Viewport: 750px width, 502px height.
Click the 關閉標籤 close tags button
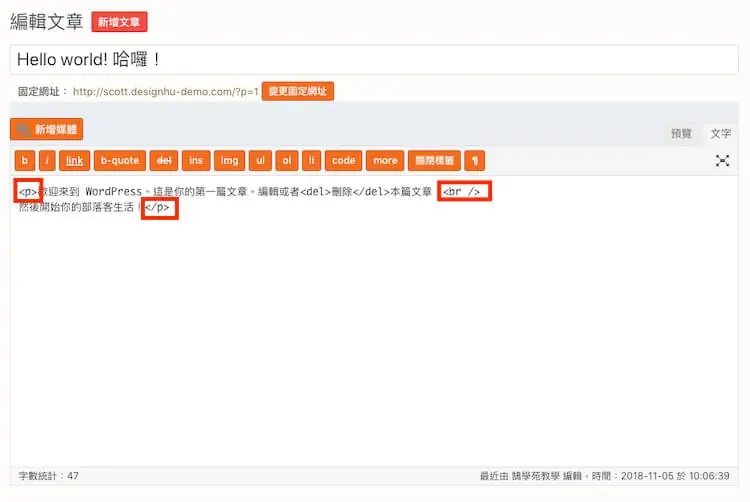[434, 161]
